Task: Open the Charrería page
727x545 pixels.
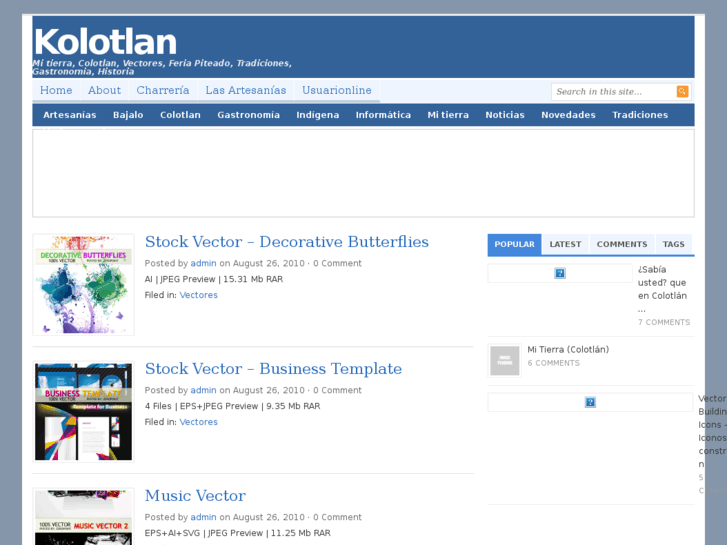Action: click(x=163, y=90)
